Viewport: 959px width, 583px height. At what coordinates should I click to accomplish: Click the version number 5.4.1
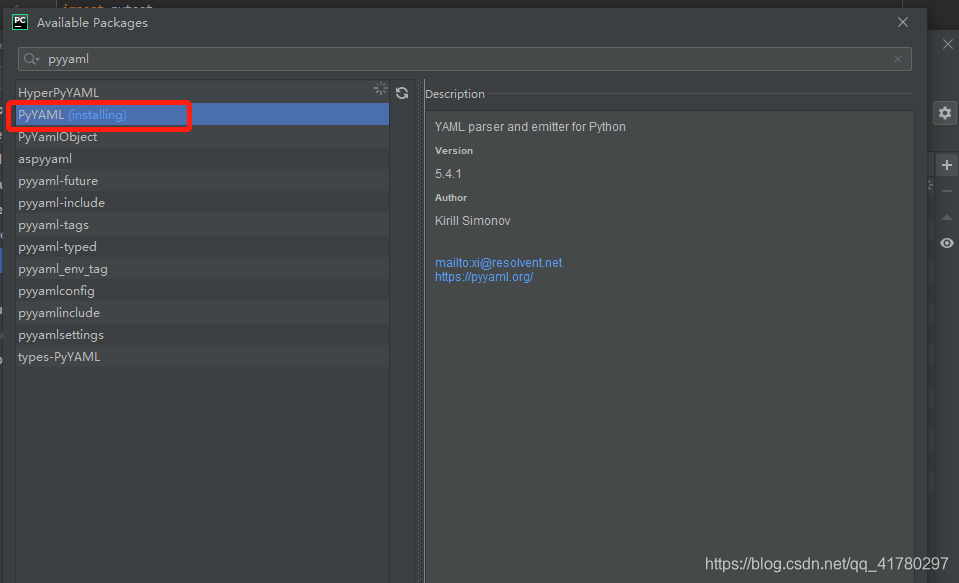point(448,174)
